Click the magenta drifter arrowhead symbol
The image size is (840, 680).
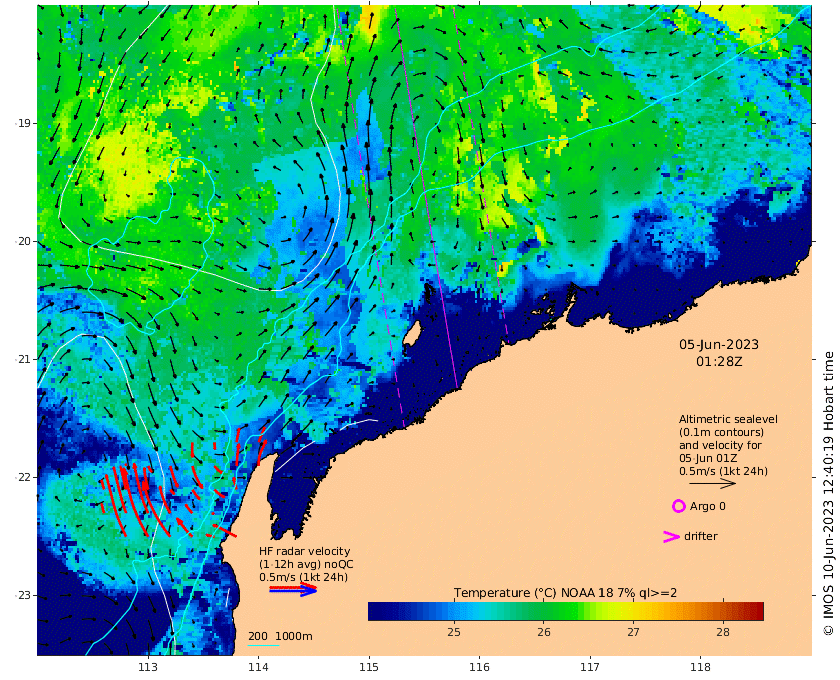tap(671, 536)
